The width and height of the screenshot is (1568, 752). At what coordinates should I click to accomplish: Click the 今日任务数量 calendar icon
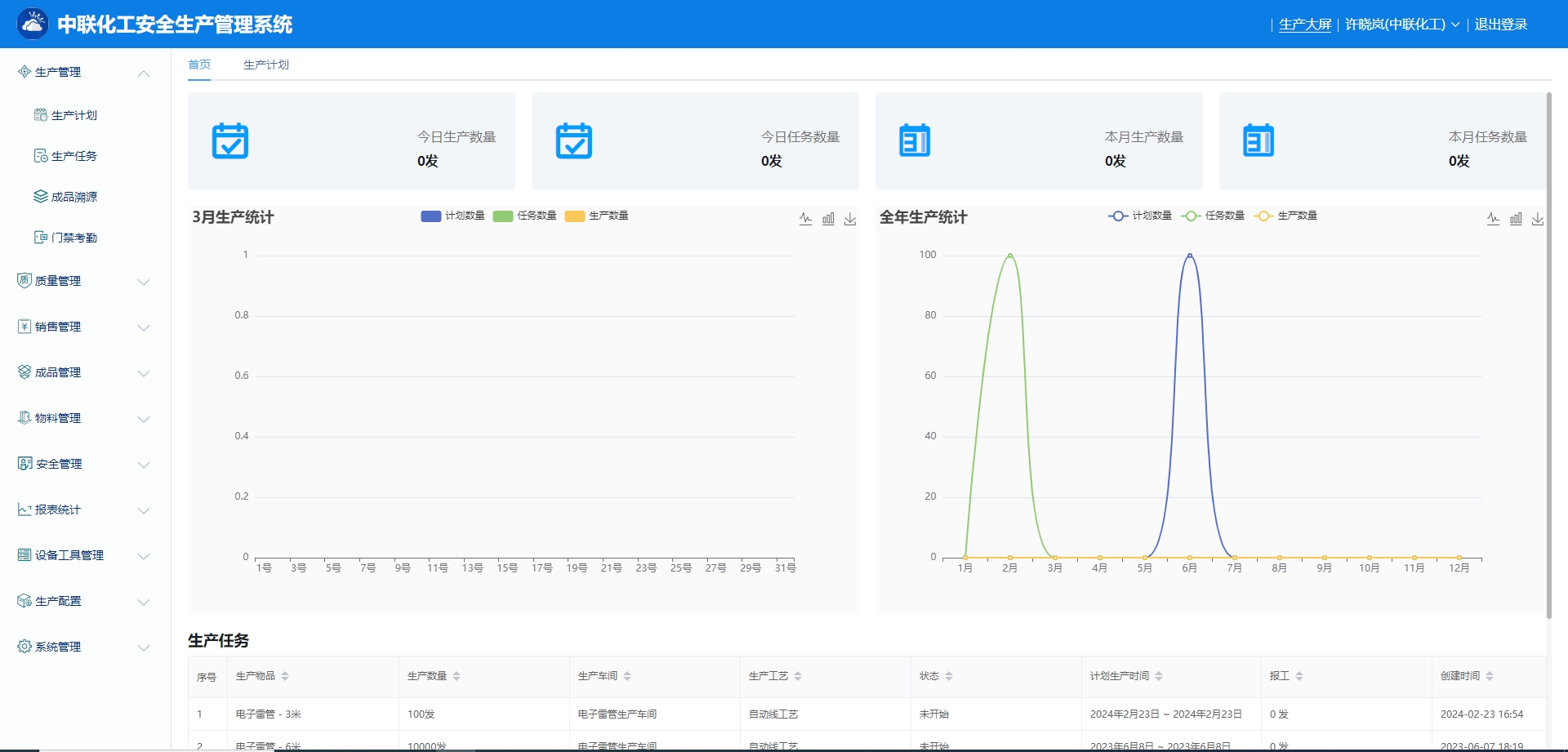pos(574,140)
